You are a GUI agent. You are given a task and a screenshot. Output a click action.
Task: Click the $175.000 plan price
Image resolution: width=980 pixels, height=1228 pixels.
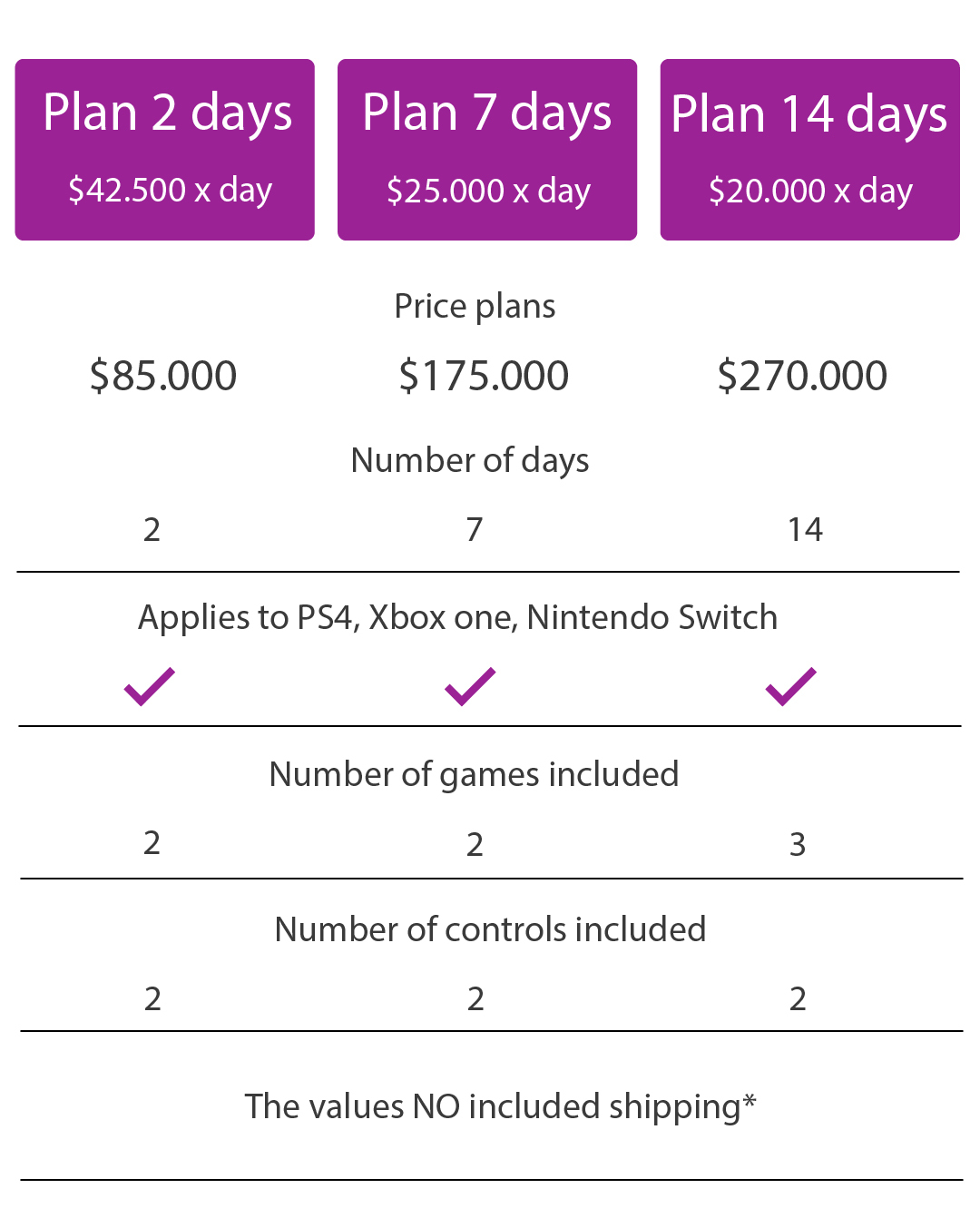pos(484,376)
